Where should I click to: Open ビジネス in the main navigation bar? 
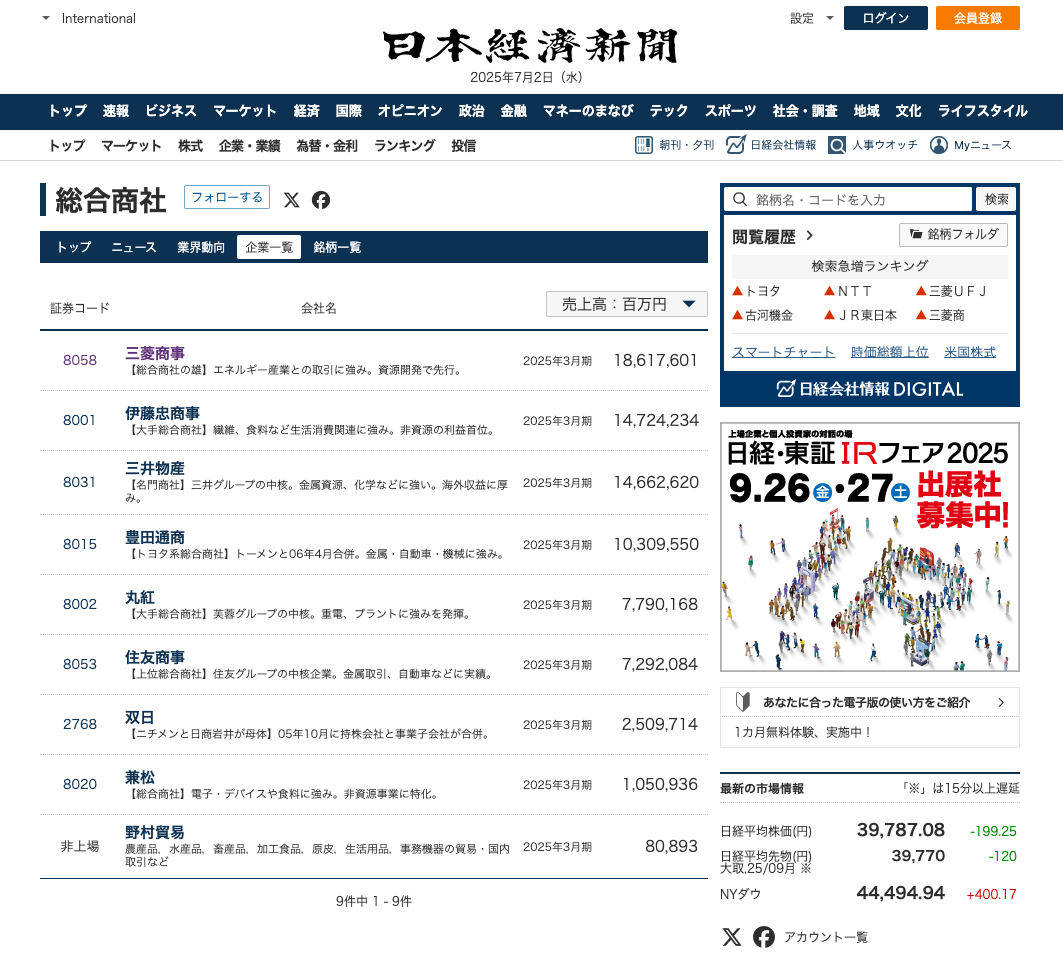[x=171, y=111]
